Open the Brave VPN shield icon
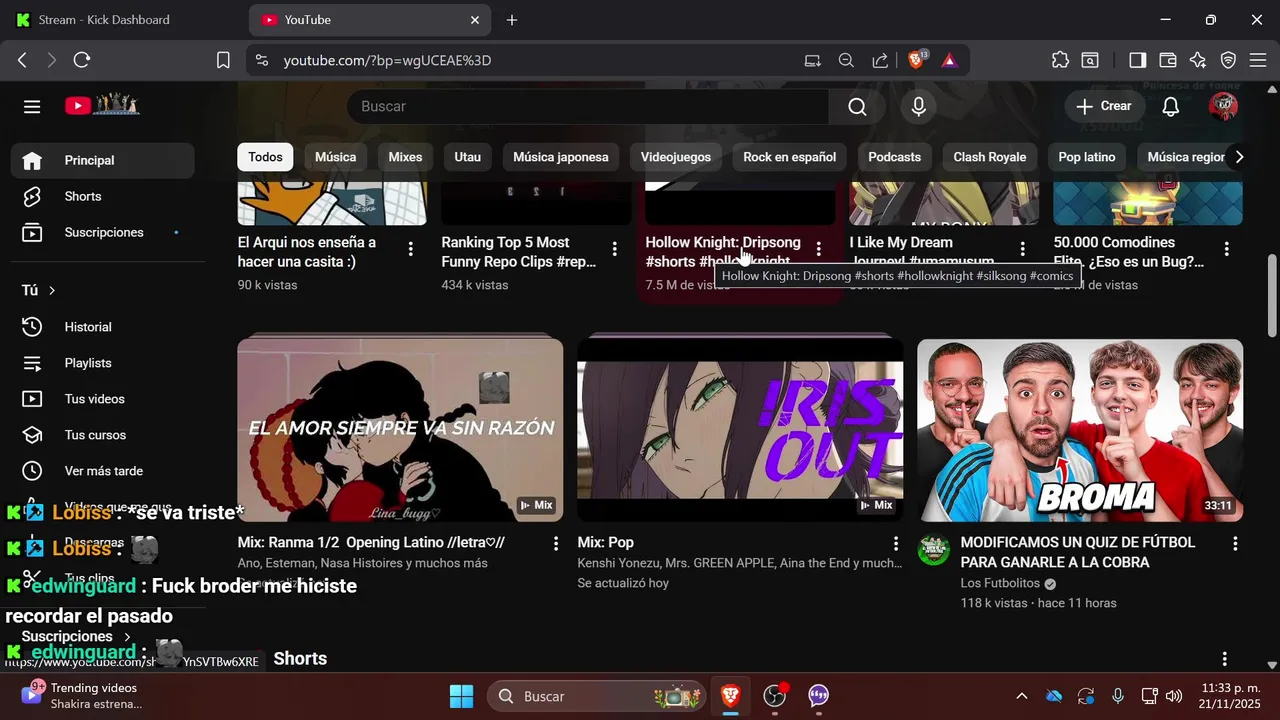 click(1228, 60)
